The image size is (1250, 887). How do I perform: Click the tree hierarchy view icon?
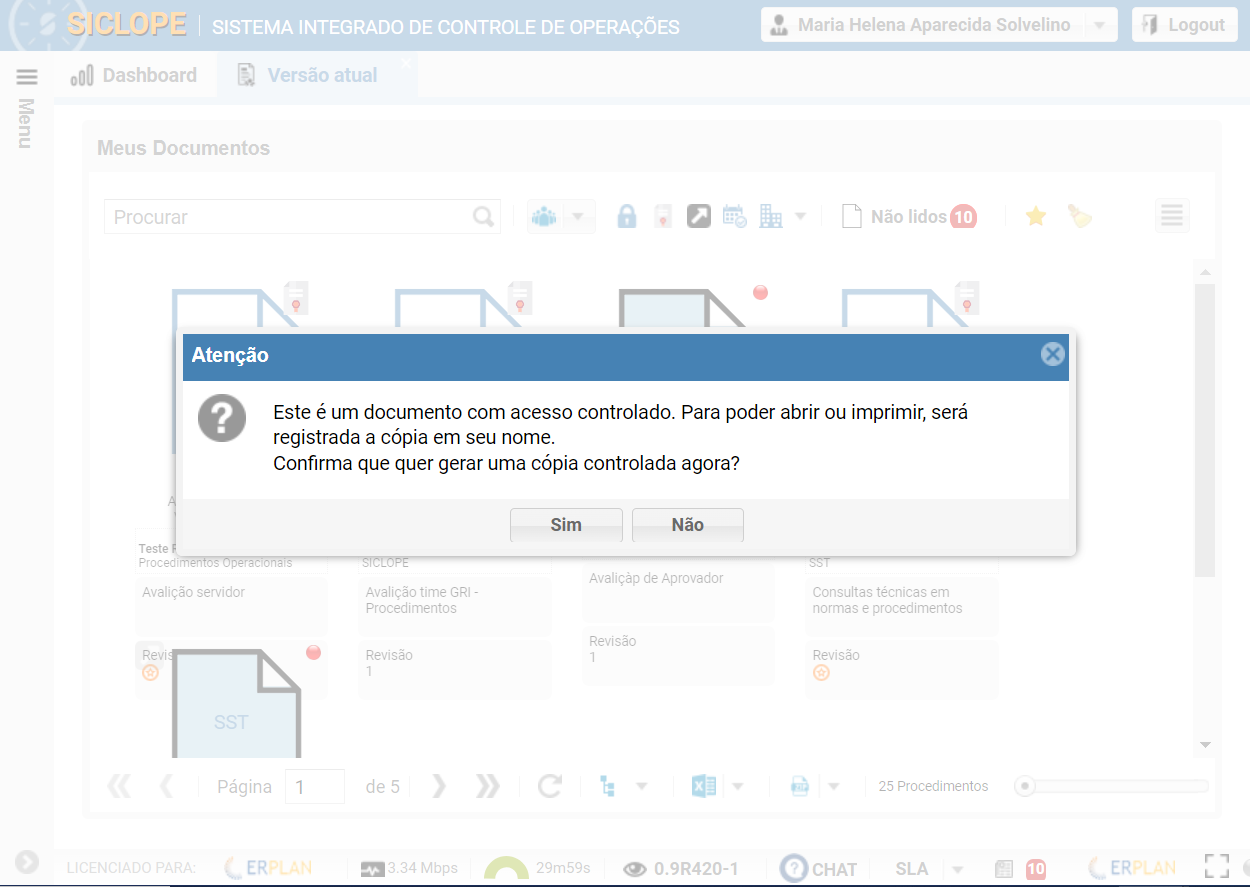coord(607,787)
